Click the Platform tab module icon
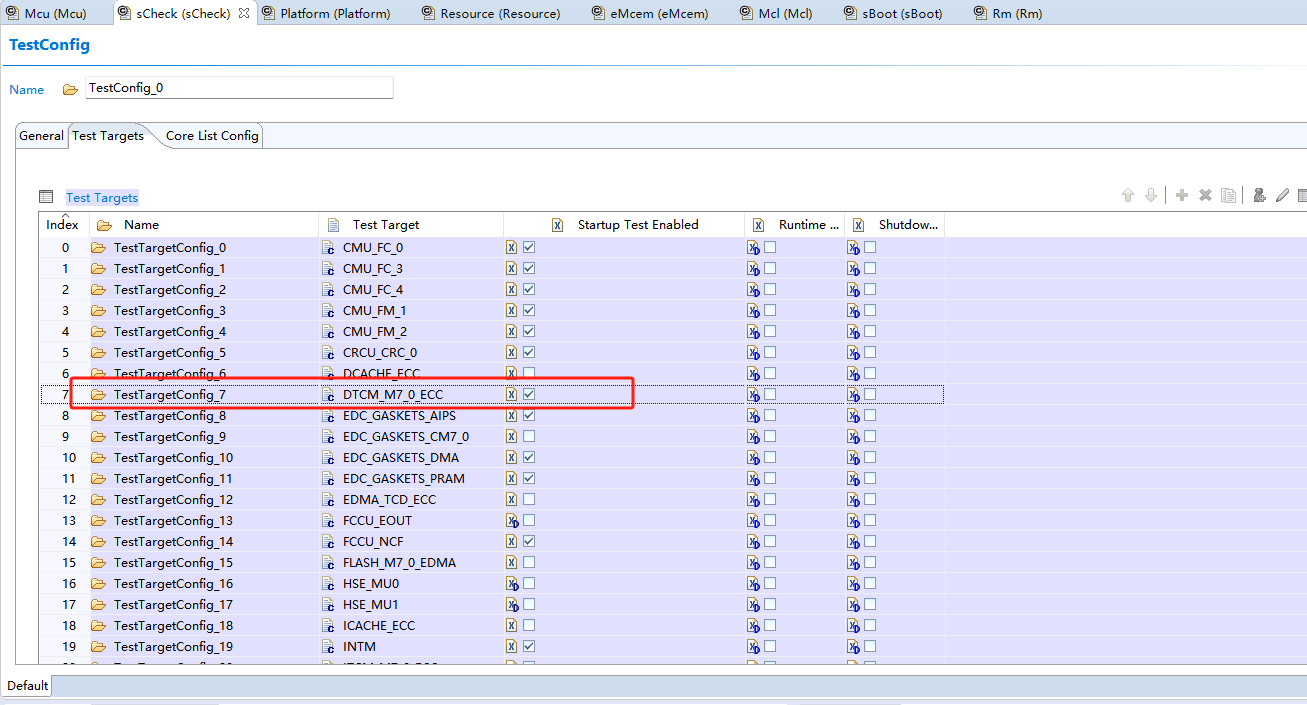1307x705 pixels. [268, 13]
